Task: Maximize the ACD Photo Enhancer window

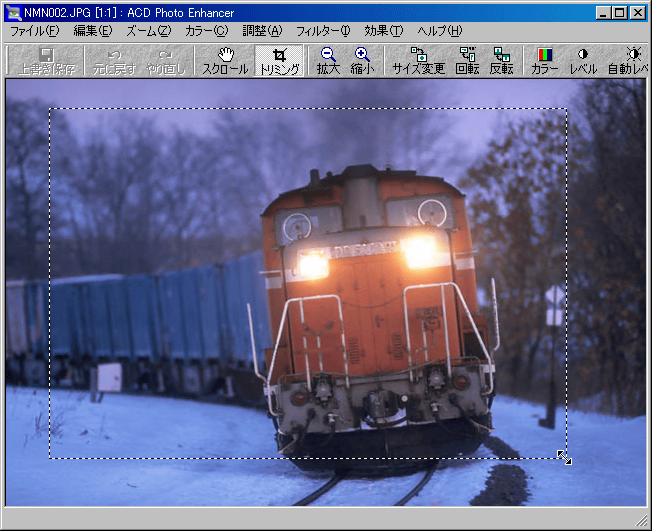Action: coord(620,13)
